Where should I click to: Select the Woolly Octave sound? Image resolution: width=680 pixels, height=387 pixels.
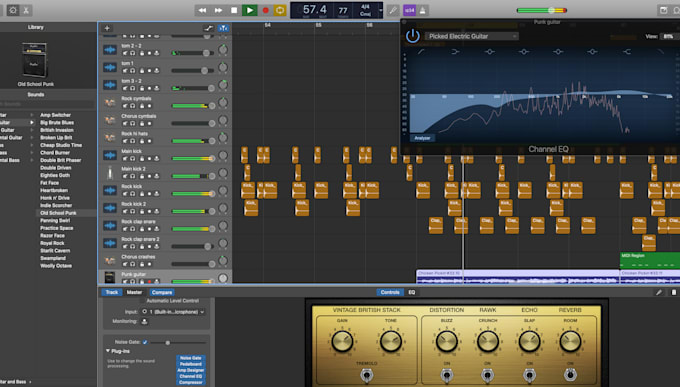[56, 266]
